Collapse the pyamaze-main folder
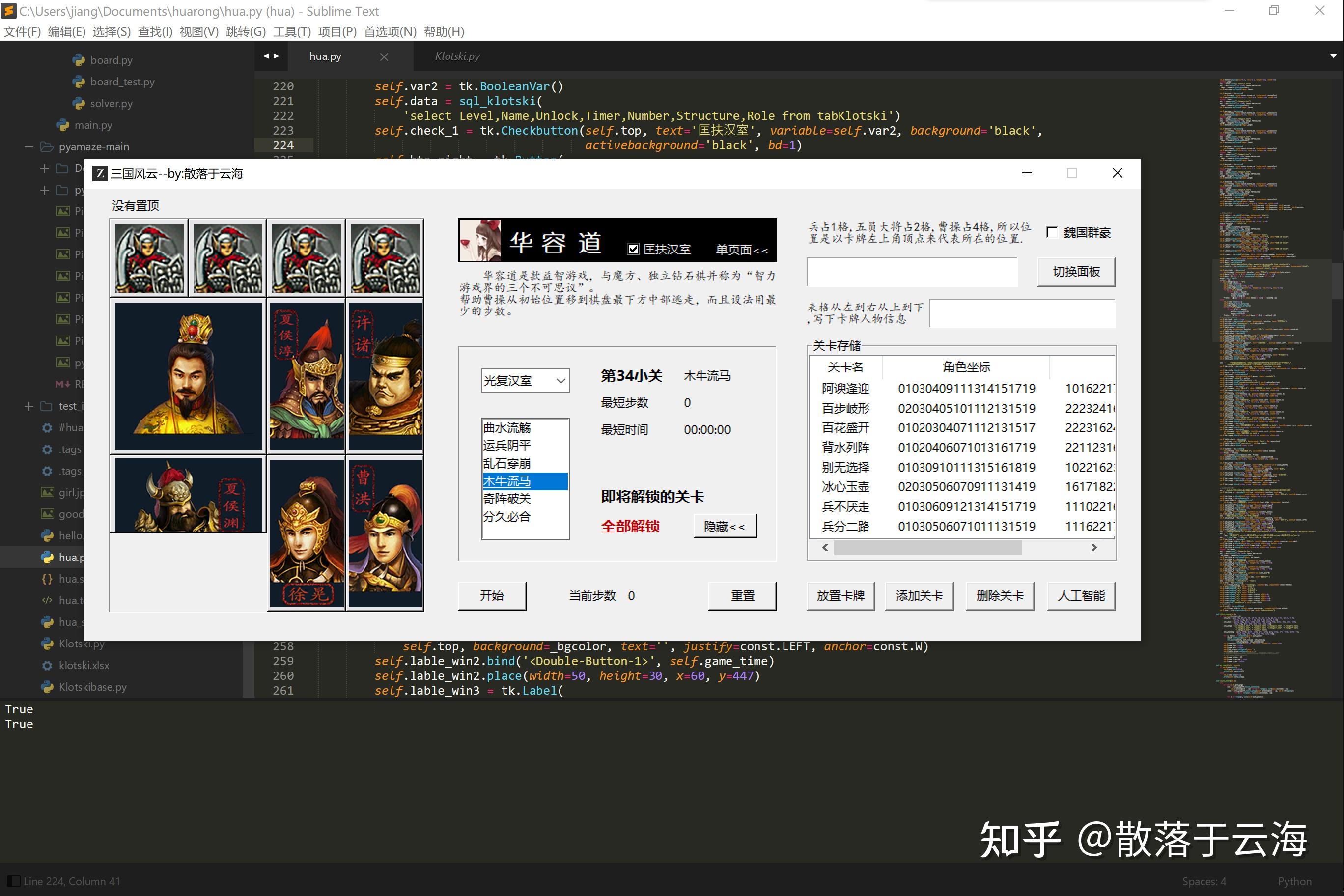The width and height of the screenshot is (1344, 896). (28, 147)
